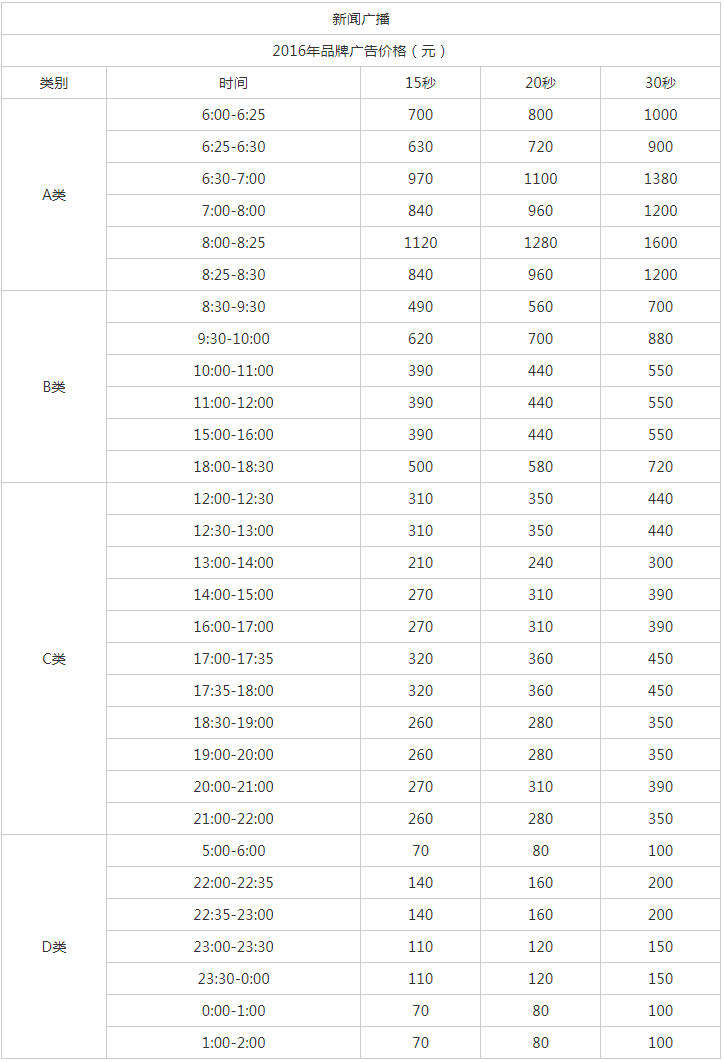Click the B类 category cell
The width and height of the screenshot is (724, 1062).
tap(54, 387)
